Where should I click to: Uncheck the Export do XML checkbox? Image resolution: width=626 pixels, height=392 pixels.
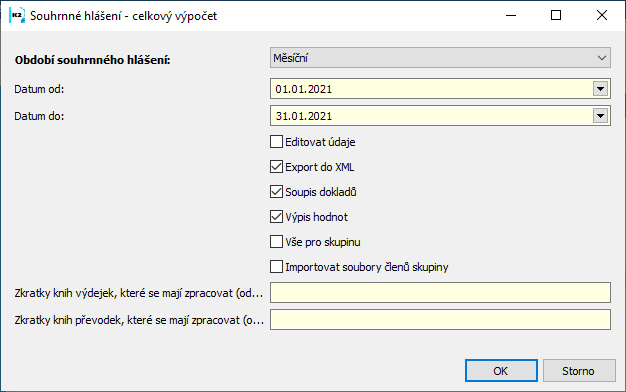pos(276,167)
